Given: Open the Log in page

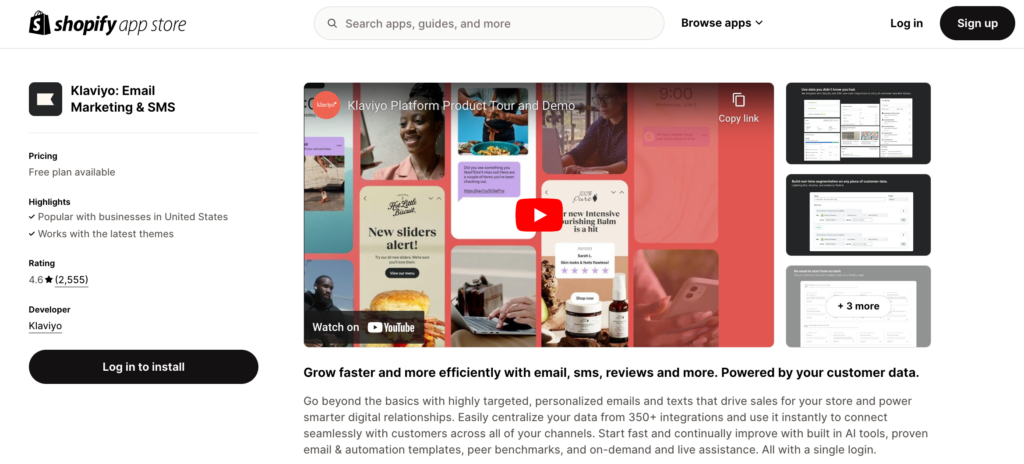Looking at the screenshot, I should [x=906, y=24].
